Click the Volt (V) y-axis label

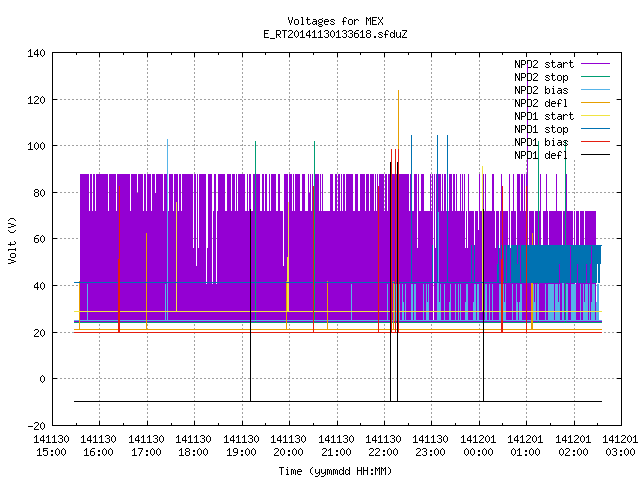click(13, 240)
